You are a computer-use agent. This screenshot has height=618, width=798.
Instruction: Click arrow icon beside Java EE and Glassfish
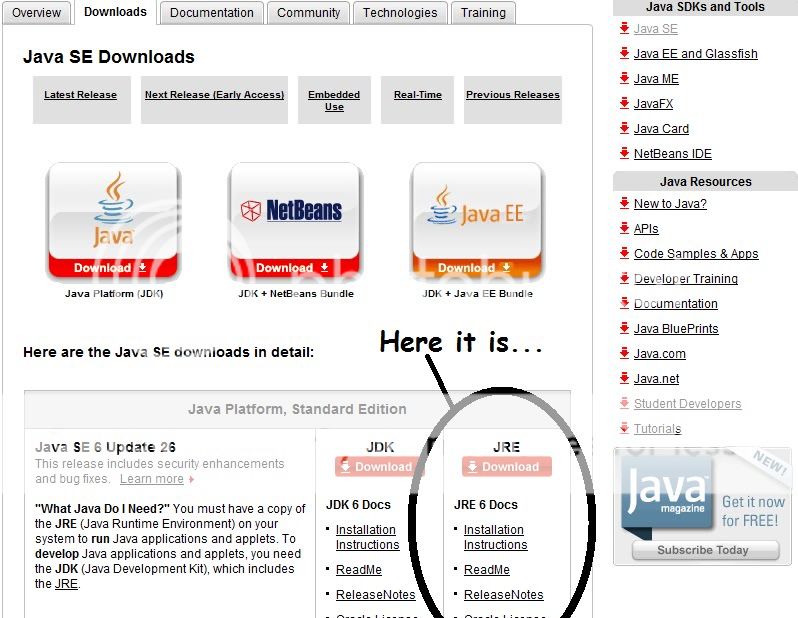pyautogui.click(x=624, y=53)
